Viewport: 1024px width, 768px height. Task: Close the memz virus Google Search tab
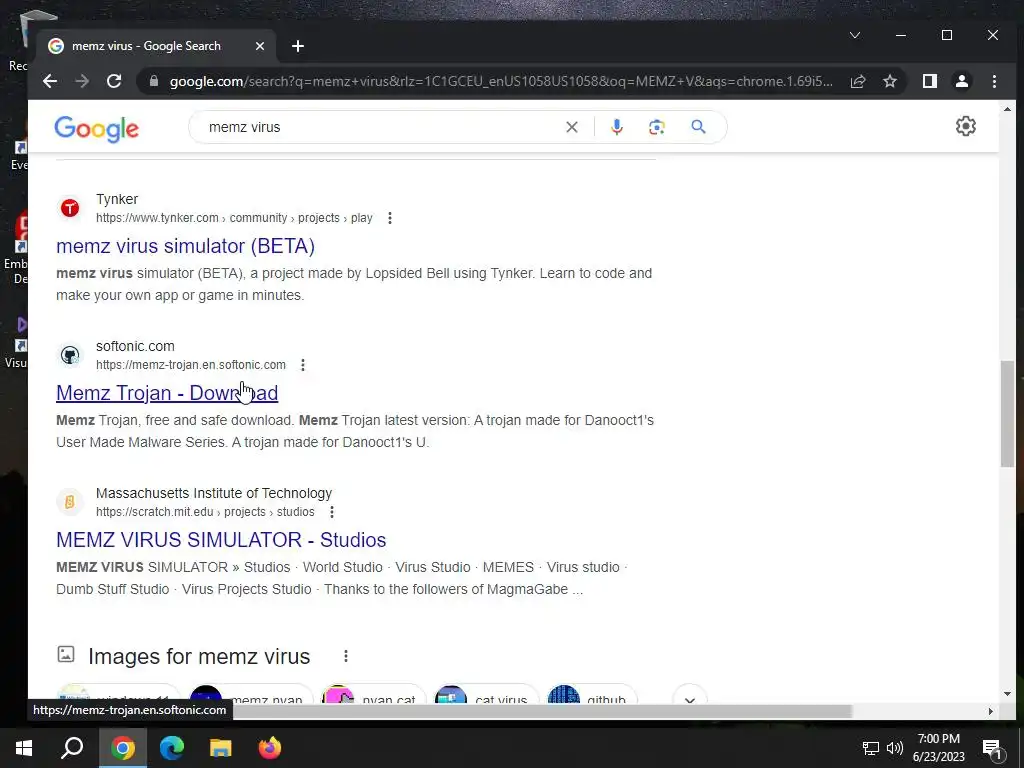[x=259, y=46]
